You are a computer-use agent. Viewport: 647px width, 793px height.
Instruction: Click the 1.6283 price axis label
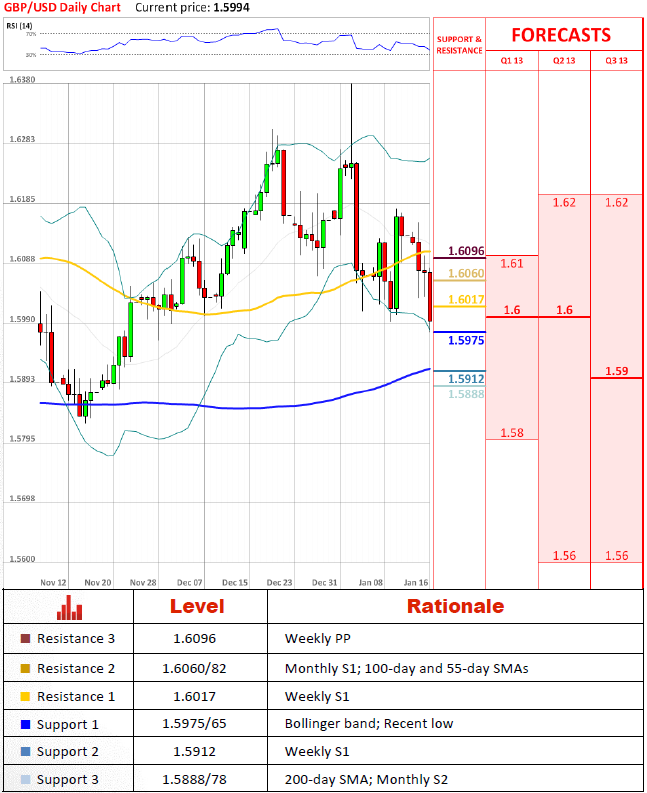click(22, 139)
